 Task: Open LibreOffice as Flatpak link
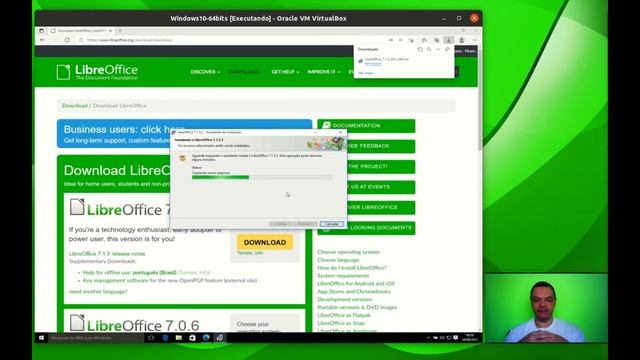point(344,316)
